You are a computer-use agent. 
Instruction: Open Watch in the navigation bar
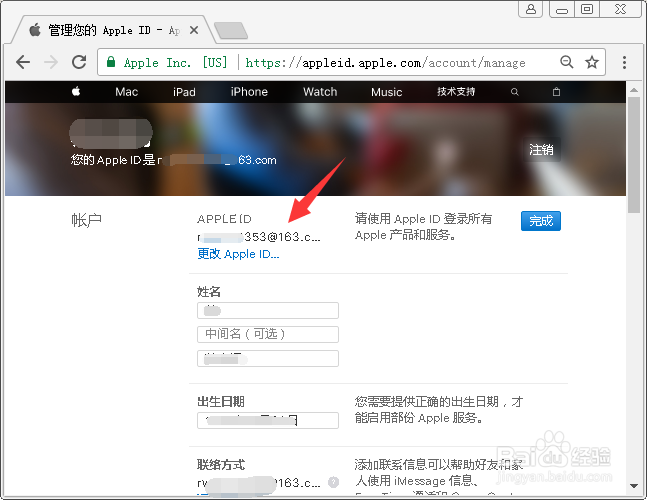click(x=320, y=92)
